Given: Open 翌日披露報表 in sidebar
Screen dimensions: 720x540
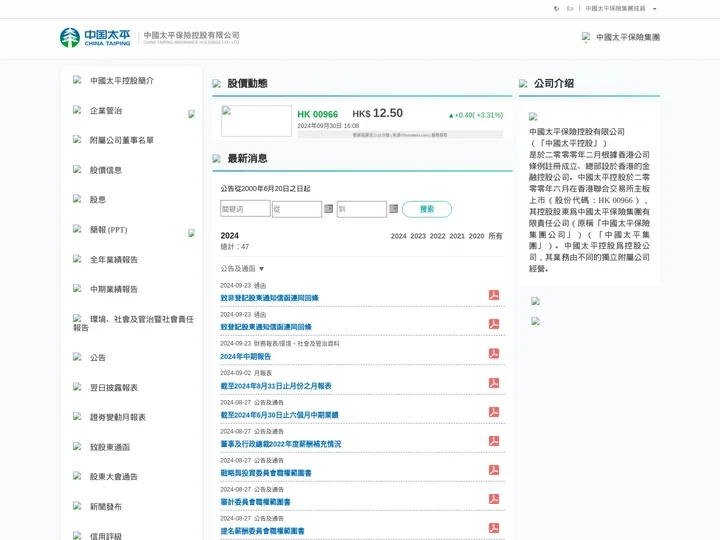Looking at the screenshot, I should [114, 388].
